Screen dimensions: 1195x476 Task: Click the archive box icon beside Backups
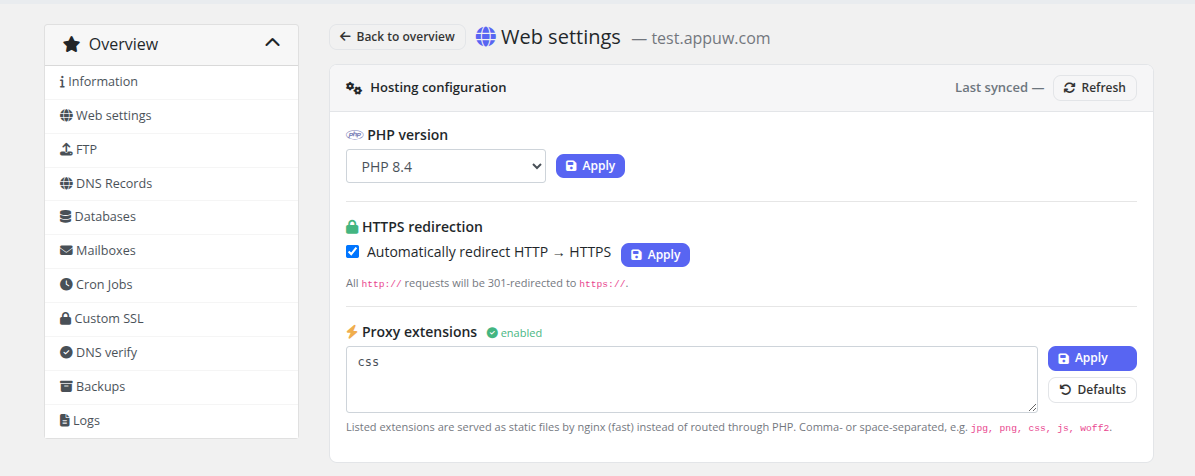tap(66, 386)
